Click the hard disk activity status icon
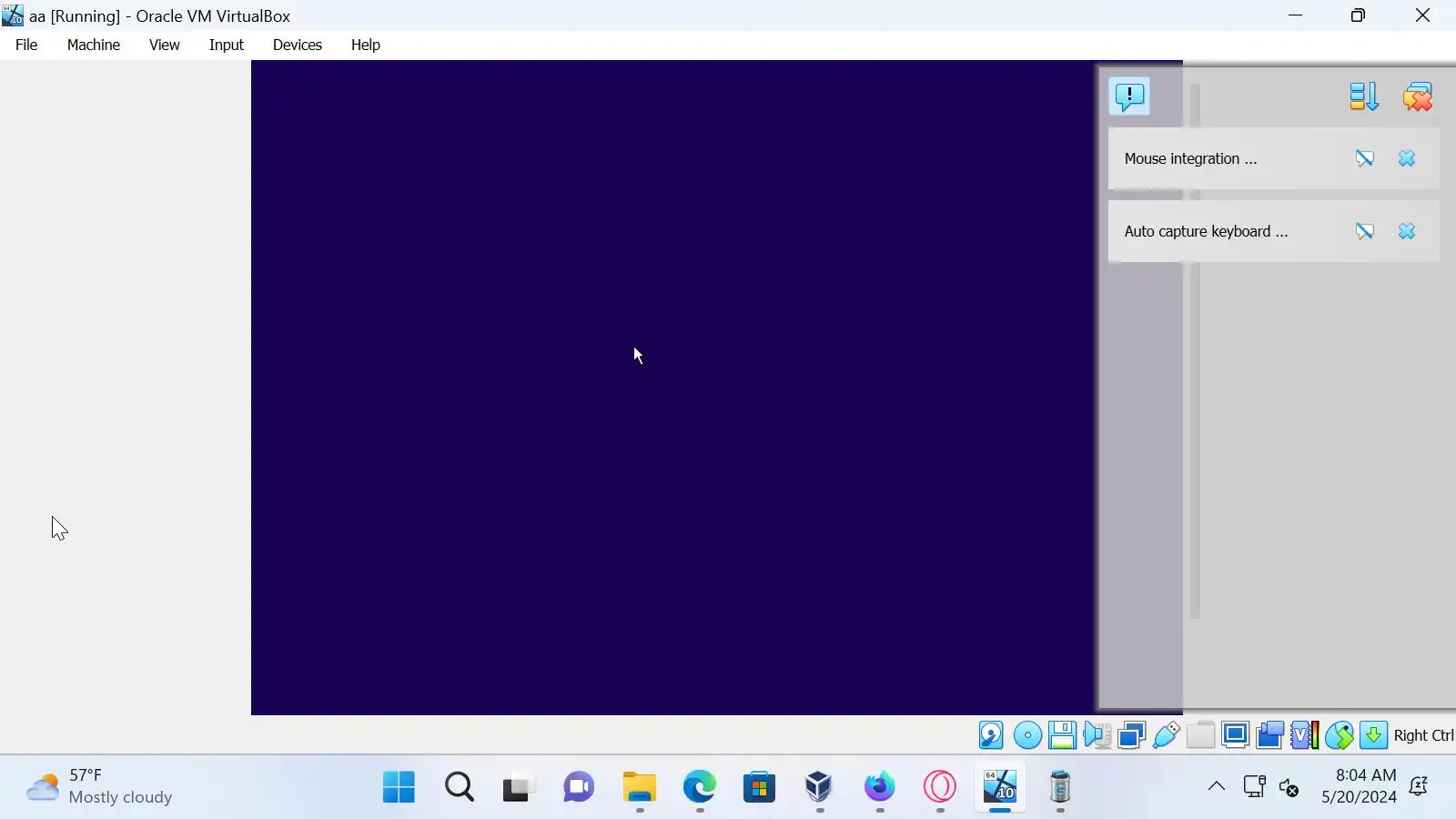 click(991, 735)
